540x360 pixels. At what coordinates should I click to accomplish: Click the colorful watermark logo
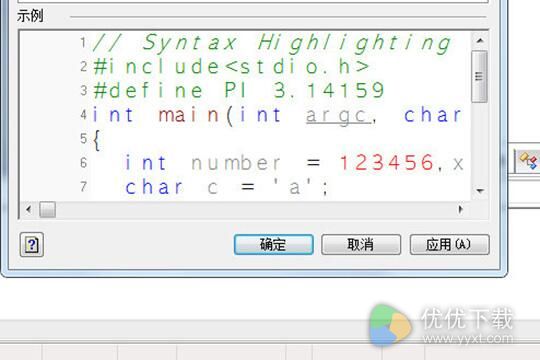pos(389,325)
